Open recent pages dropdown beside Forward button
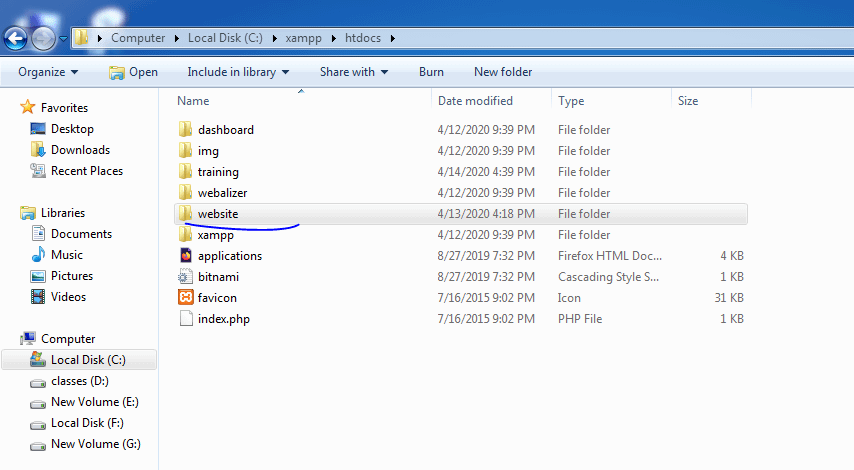This screenshot has width=854, height=470. coord(63,39)
